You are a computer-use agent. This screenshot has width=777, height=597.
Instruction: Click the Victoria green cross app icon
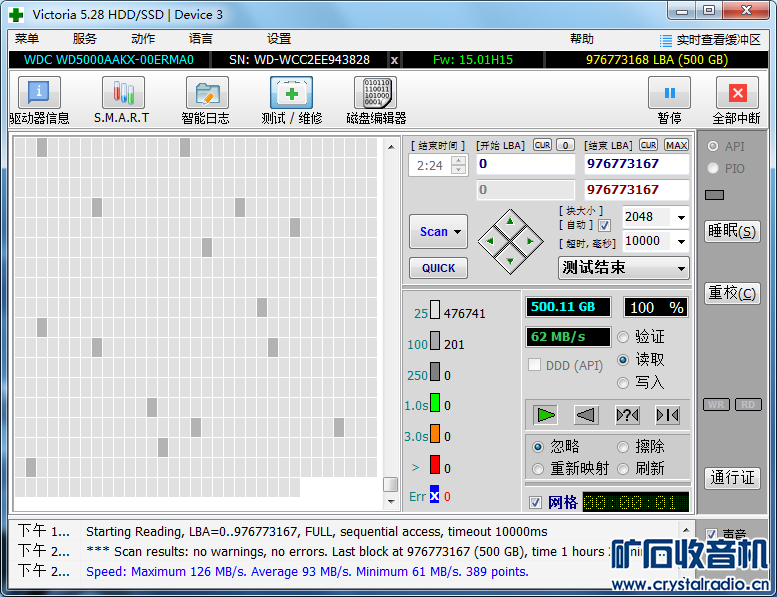(16, 14)
